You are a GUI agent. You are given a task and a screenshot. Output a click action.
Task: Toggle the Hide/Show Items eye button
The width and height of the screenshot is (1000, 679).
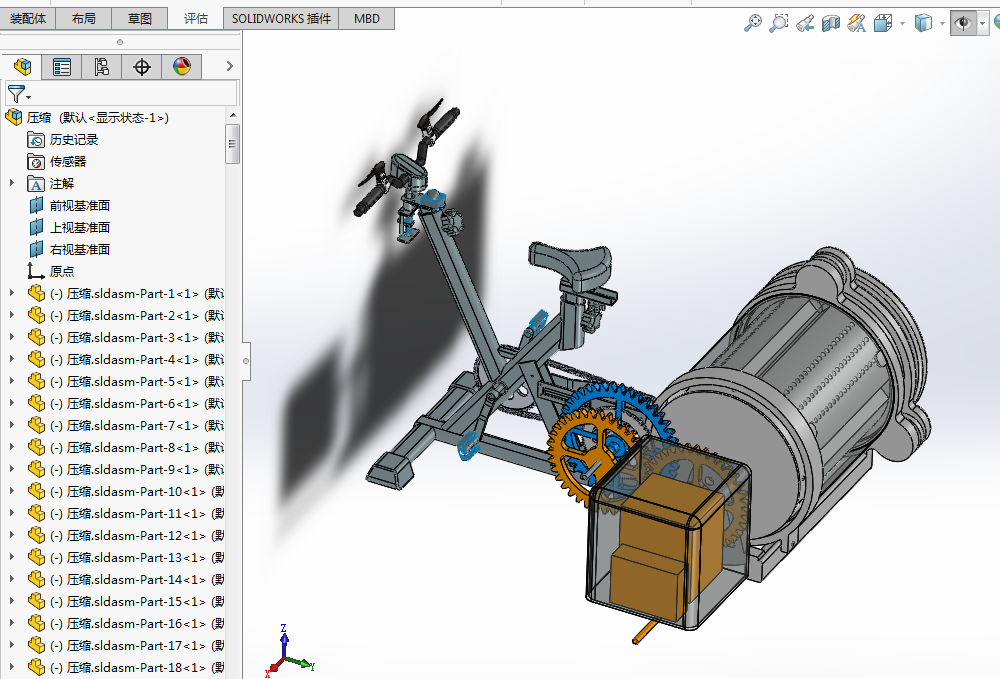click(963, 23)
